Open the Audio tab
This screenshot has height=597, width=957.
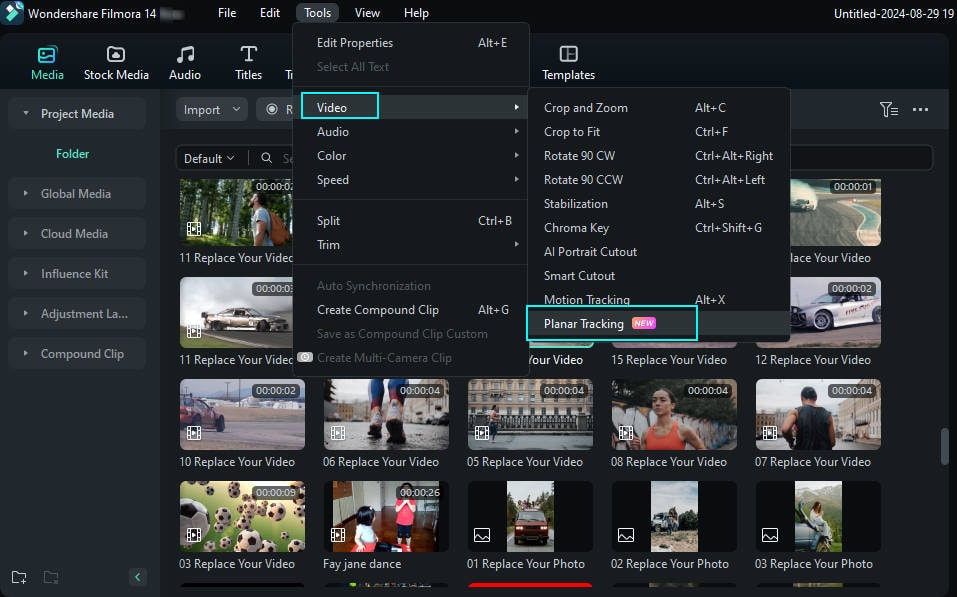pyautogui.click(x=185, y=63)
